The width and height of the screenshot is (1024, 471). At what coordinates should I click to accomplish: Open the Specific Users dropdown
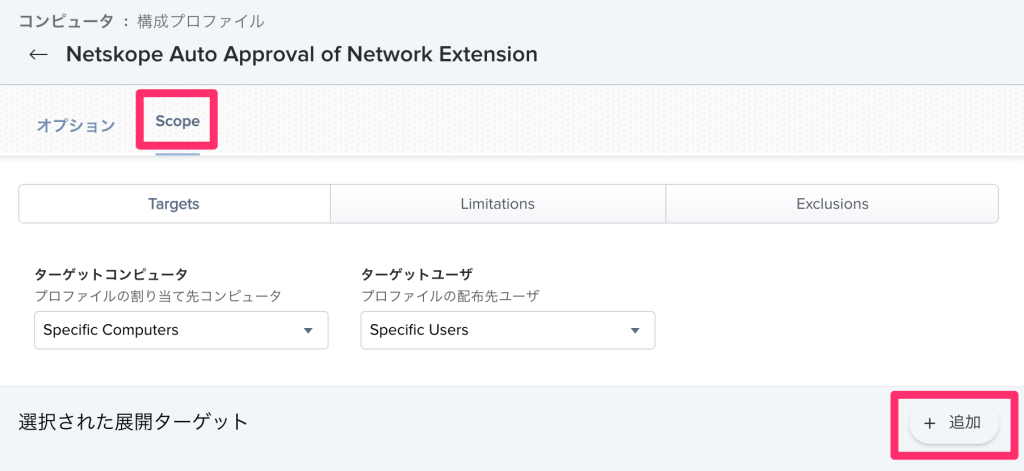pos(507,330)
